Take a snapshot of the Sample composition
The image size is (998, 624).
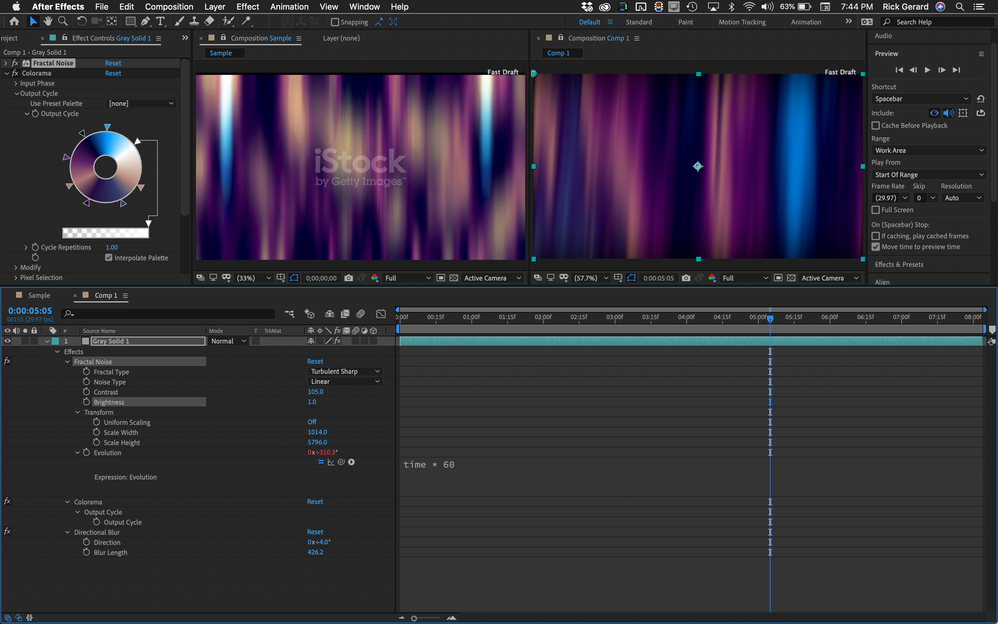[x=347, y=278]
